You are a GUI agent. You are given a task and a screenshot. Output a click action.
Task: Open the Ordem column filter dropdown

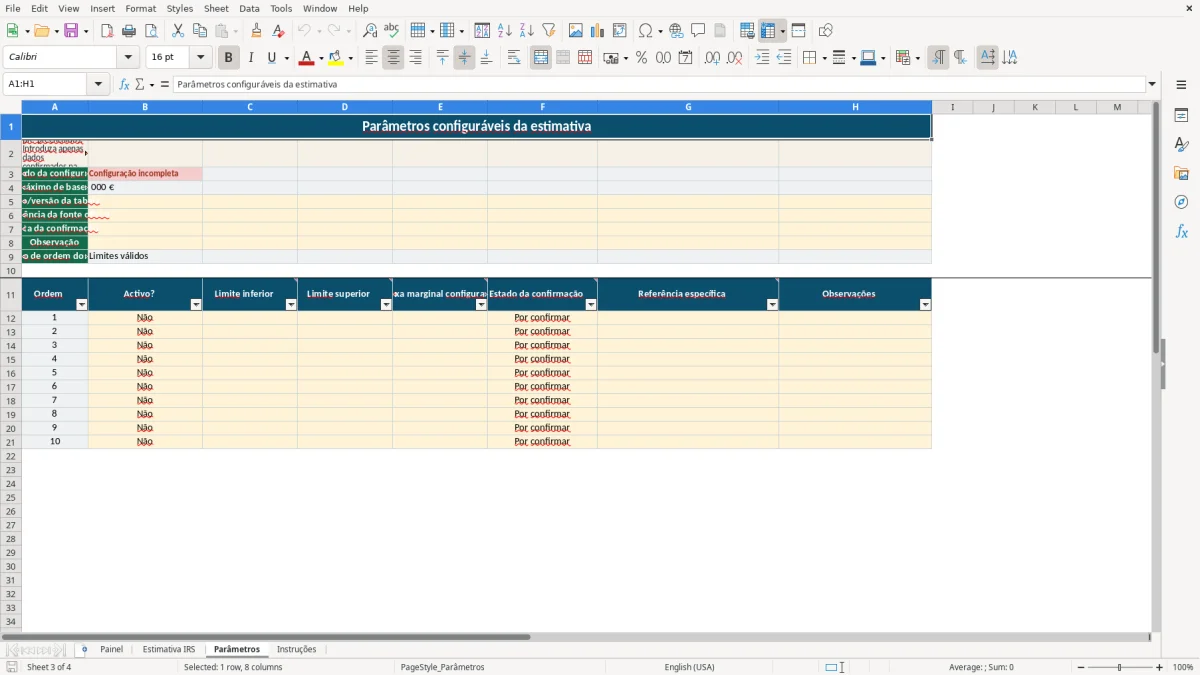click(x=82, y=305)
